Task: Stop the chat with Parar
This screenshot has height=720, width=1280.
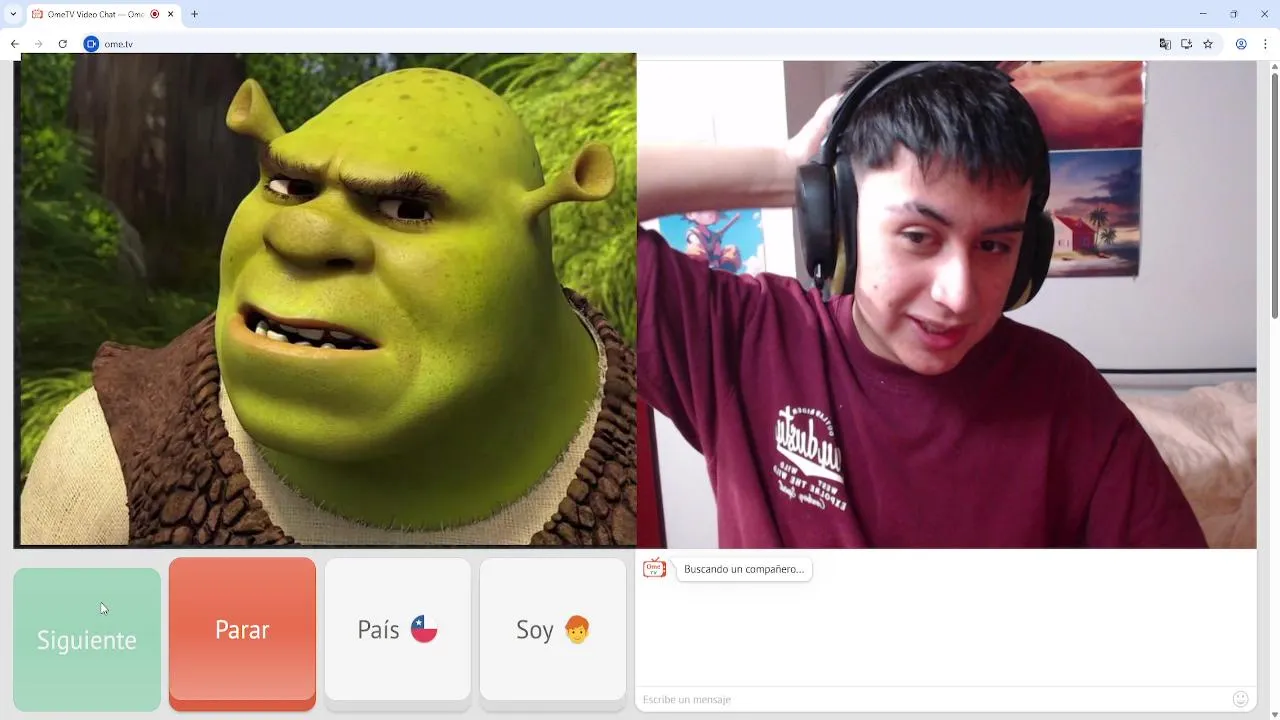Action: (242, 633)
